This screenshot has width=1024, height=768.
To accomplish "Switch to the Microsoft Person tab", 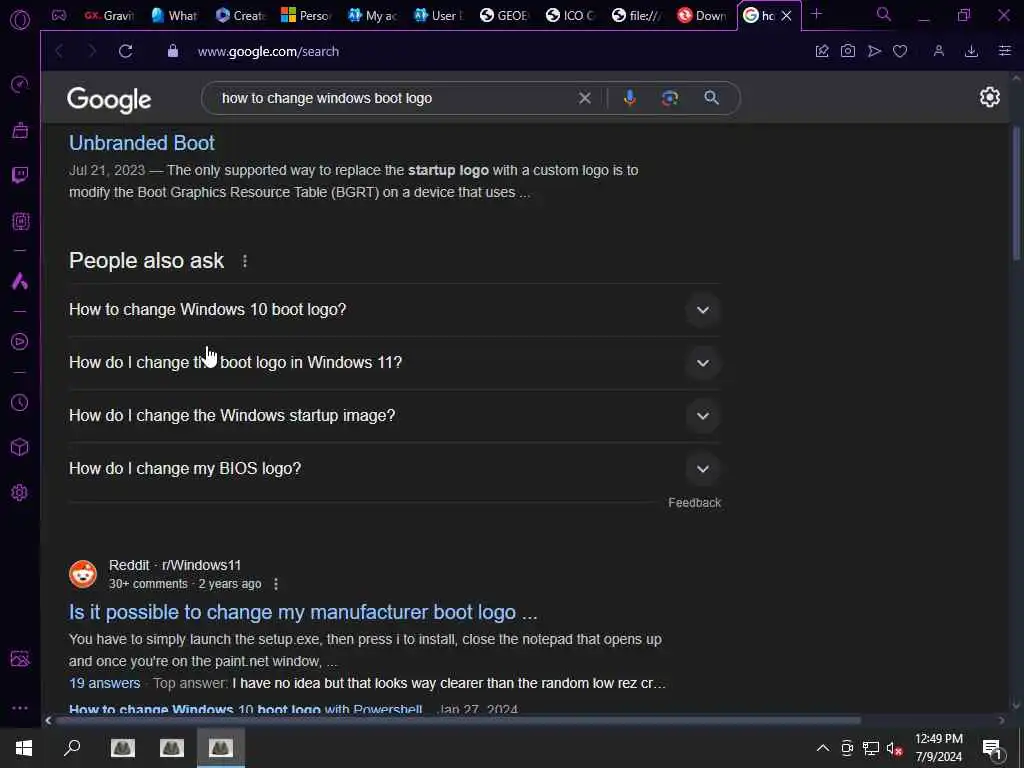I will pyautogui.click(x=306, y=16).
